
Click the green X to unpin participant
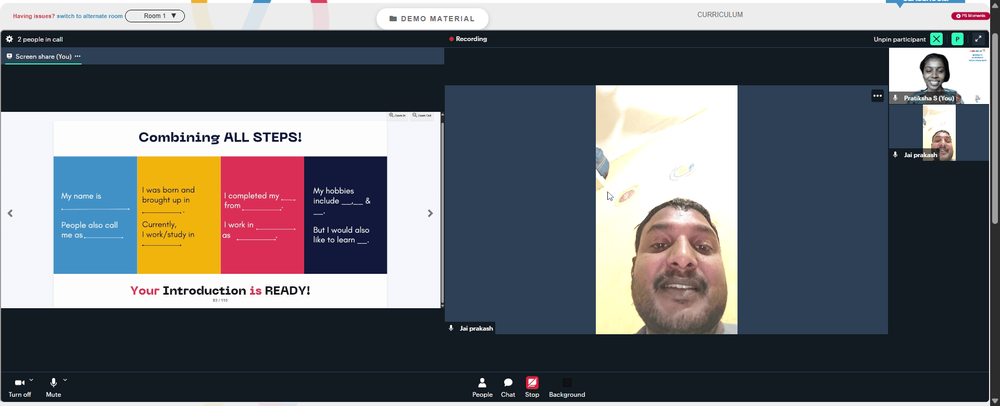936,39
